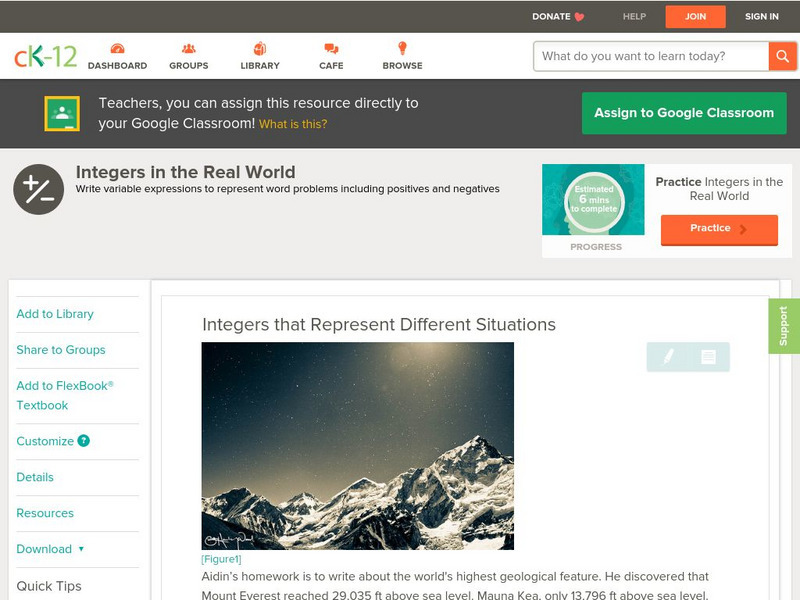Screen dimensions: 800x600
Task: Click the [Figure1] caption link
Action: pos(221,559)
